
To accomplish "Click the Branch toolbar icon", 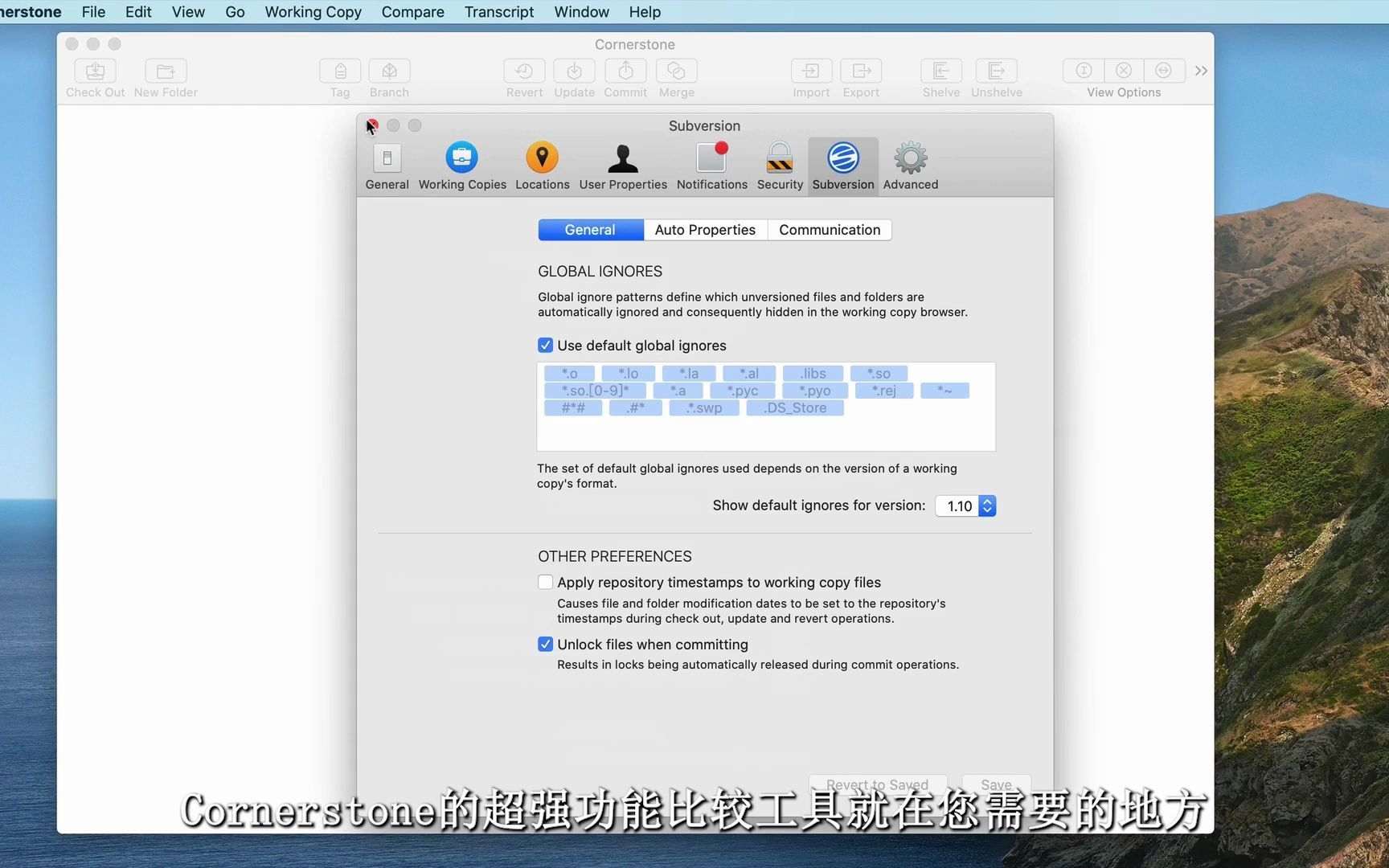I will click(x=389, y=71).
